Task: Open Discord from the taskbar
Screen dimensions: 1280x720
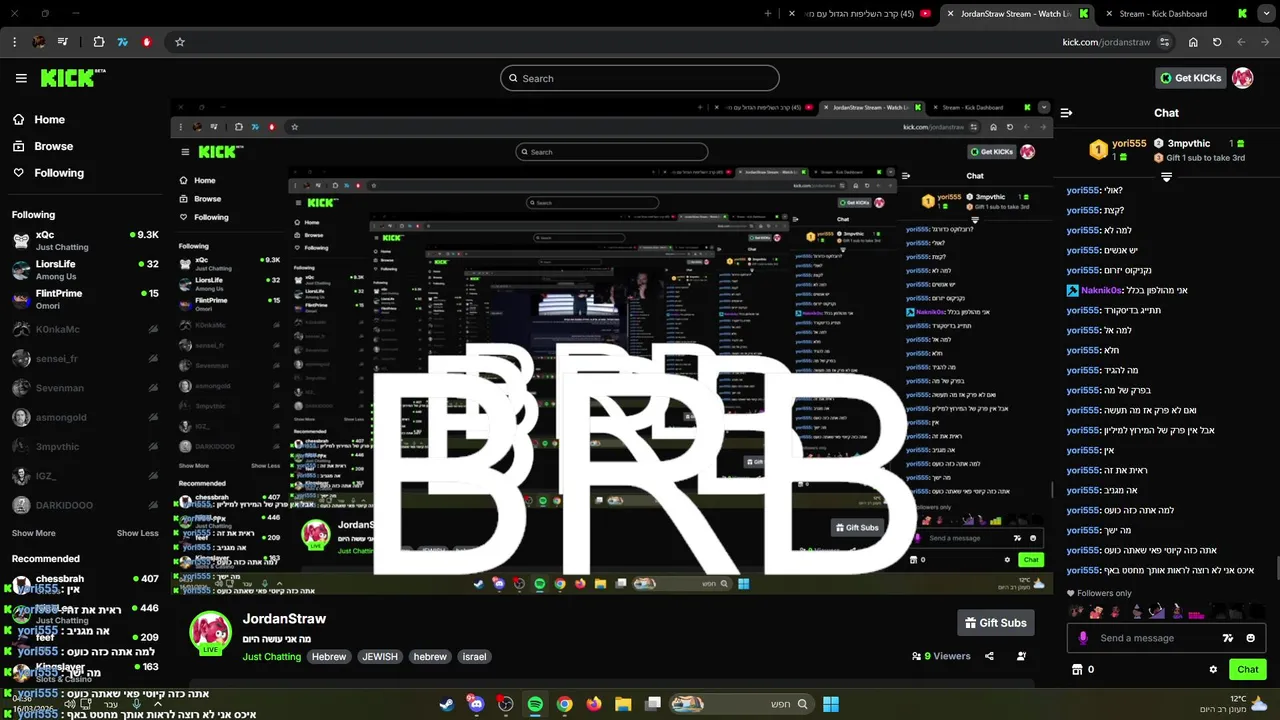Action: tap(476, 704)
